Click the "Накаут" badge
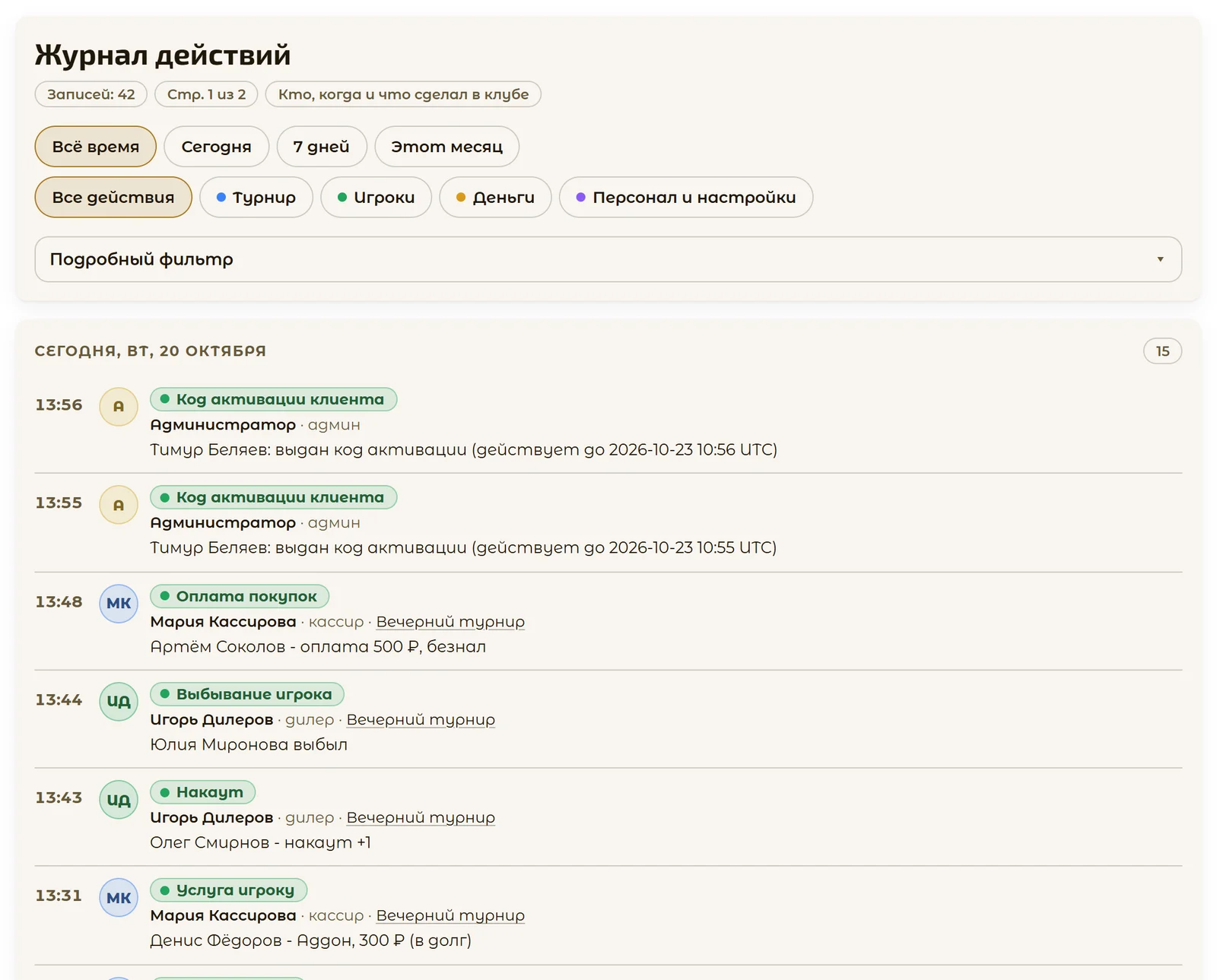 pos(203,792)
